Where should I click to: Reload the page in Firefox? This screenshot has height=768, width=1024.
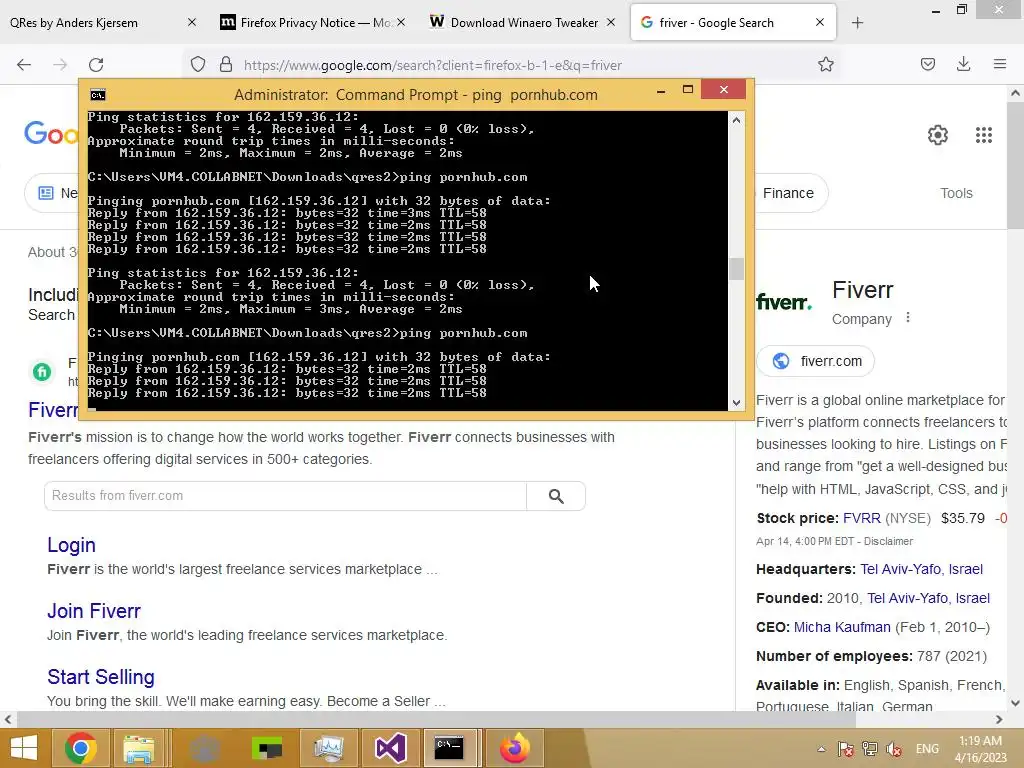pos(96,65)
